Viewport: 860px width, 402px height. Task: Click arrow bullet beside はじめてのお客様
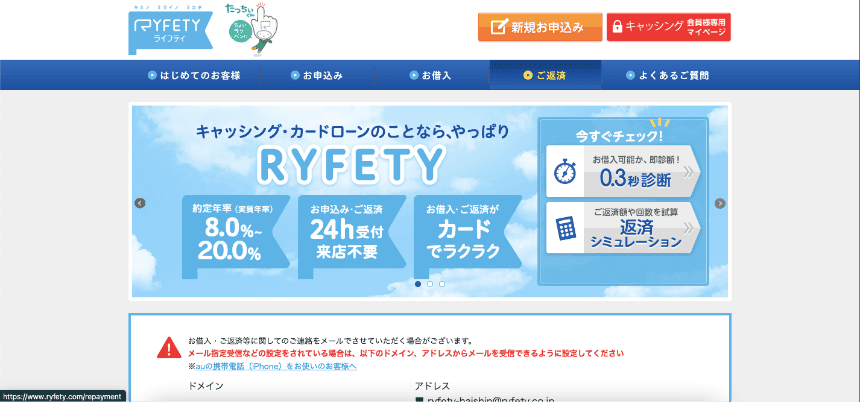(x=152, y=76)
